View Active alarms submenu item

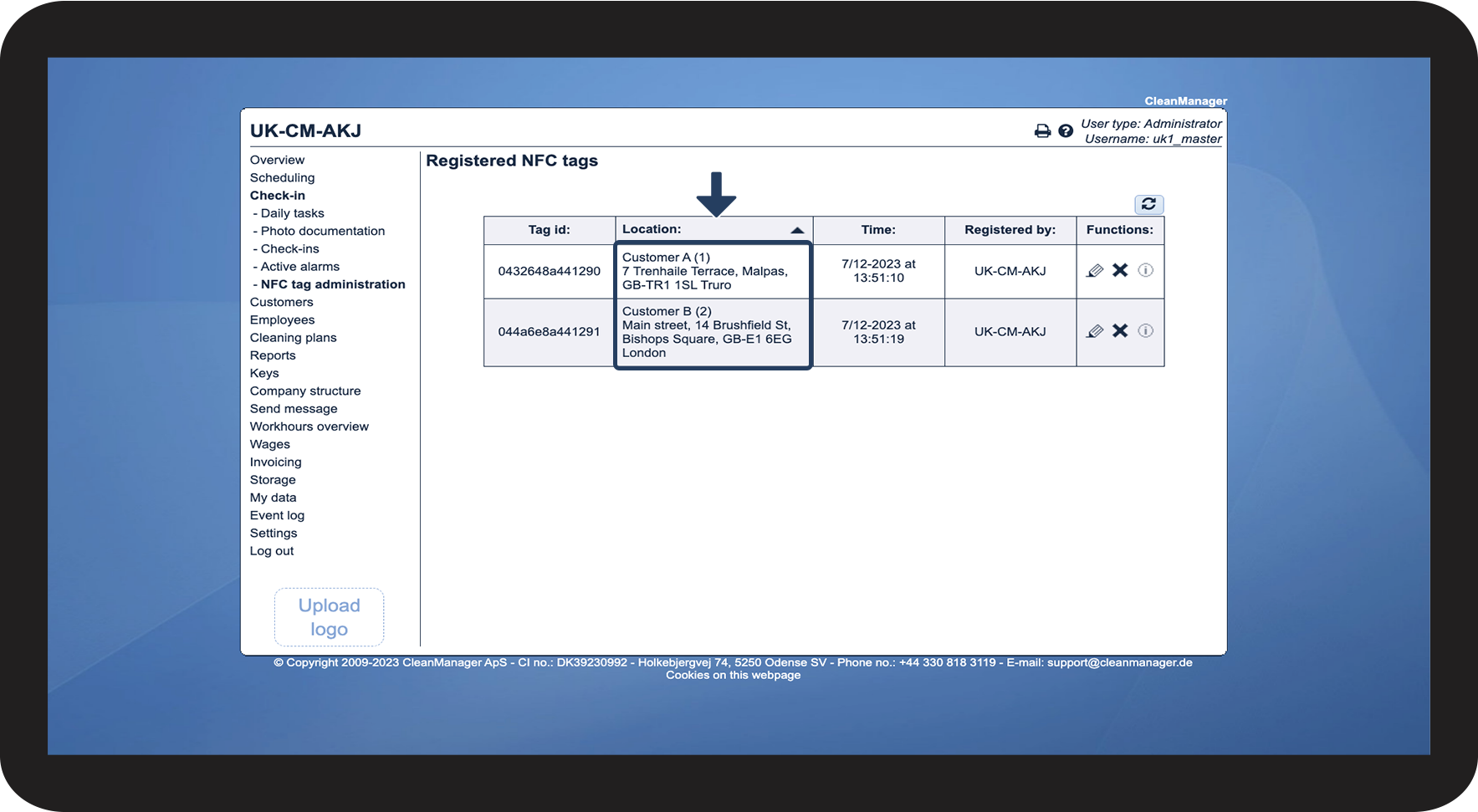(x=299, y=267)
